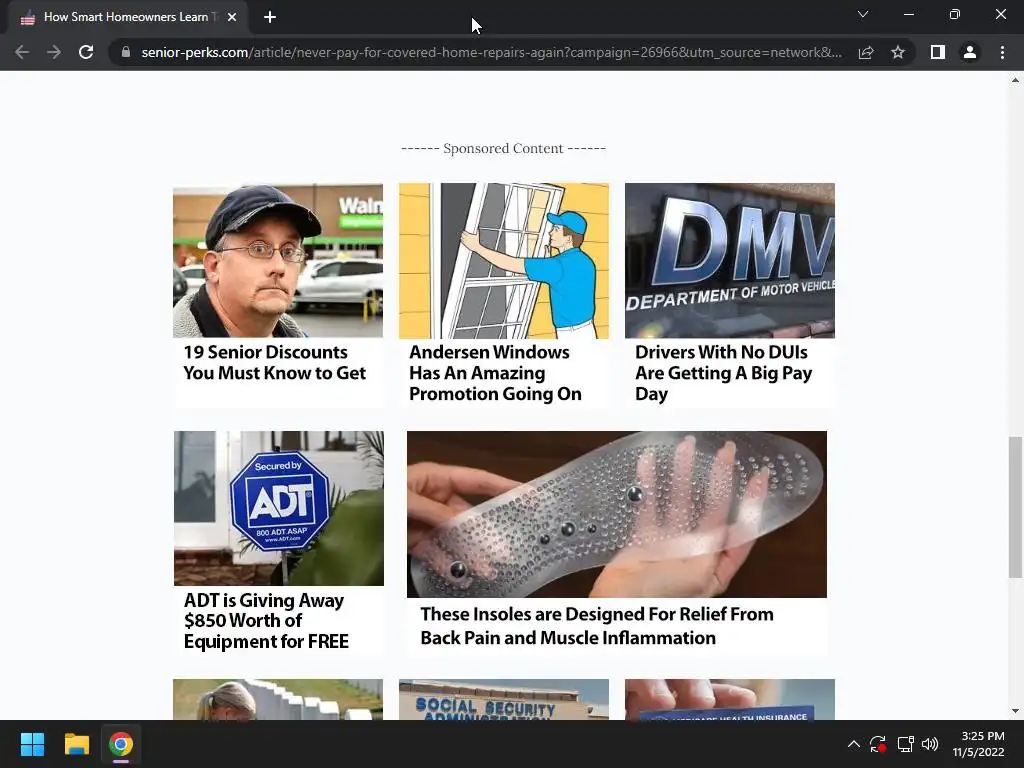Viewport: 1024px width, 768px height.
Task: Click Chrome icon in taskbar
Action: (x=121, y=744)
